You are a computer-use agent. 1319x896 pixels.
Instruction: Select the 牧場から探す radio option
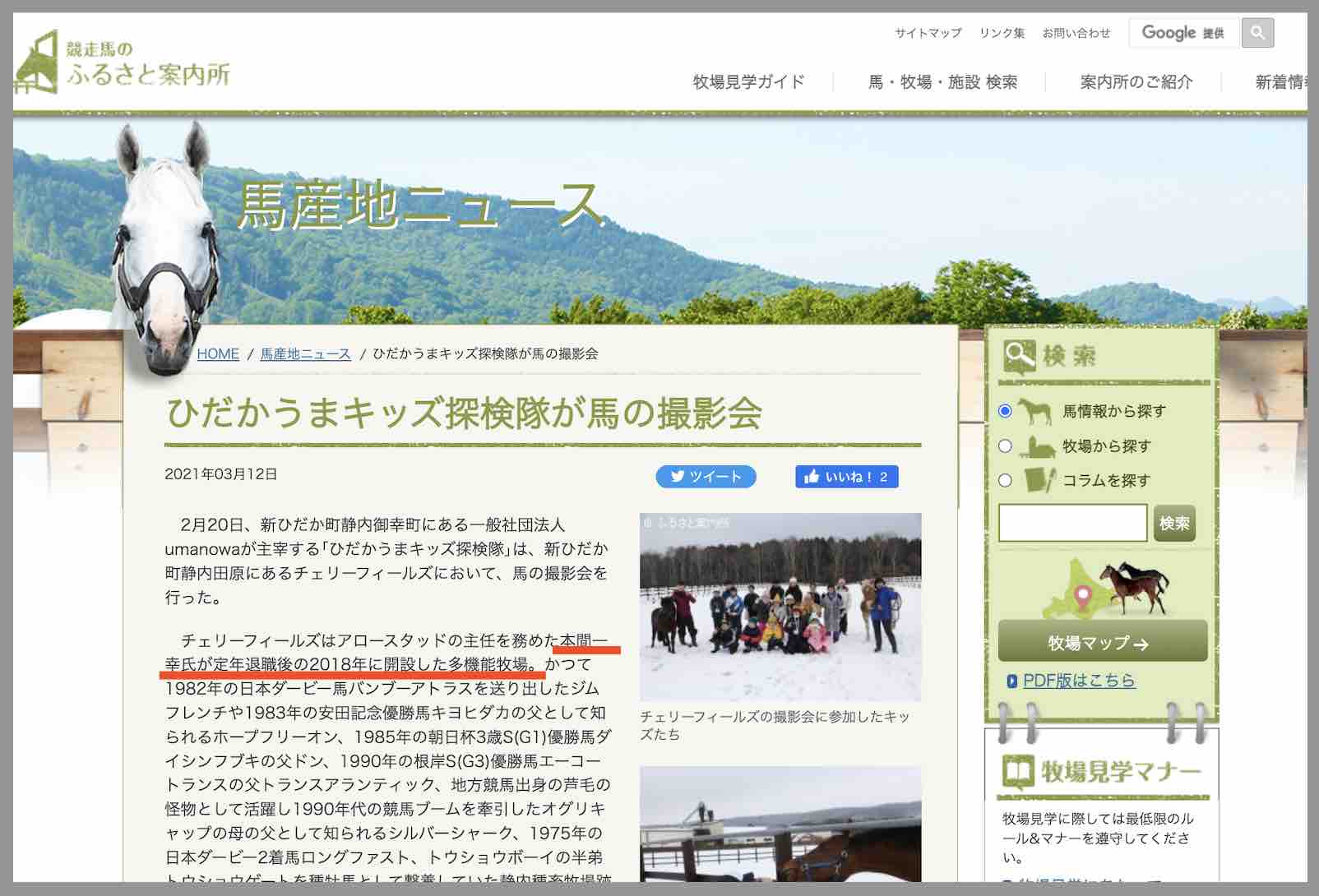[1004, 446]
